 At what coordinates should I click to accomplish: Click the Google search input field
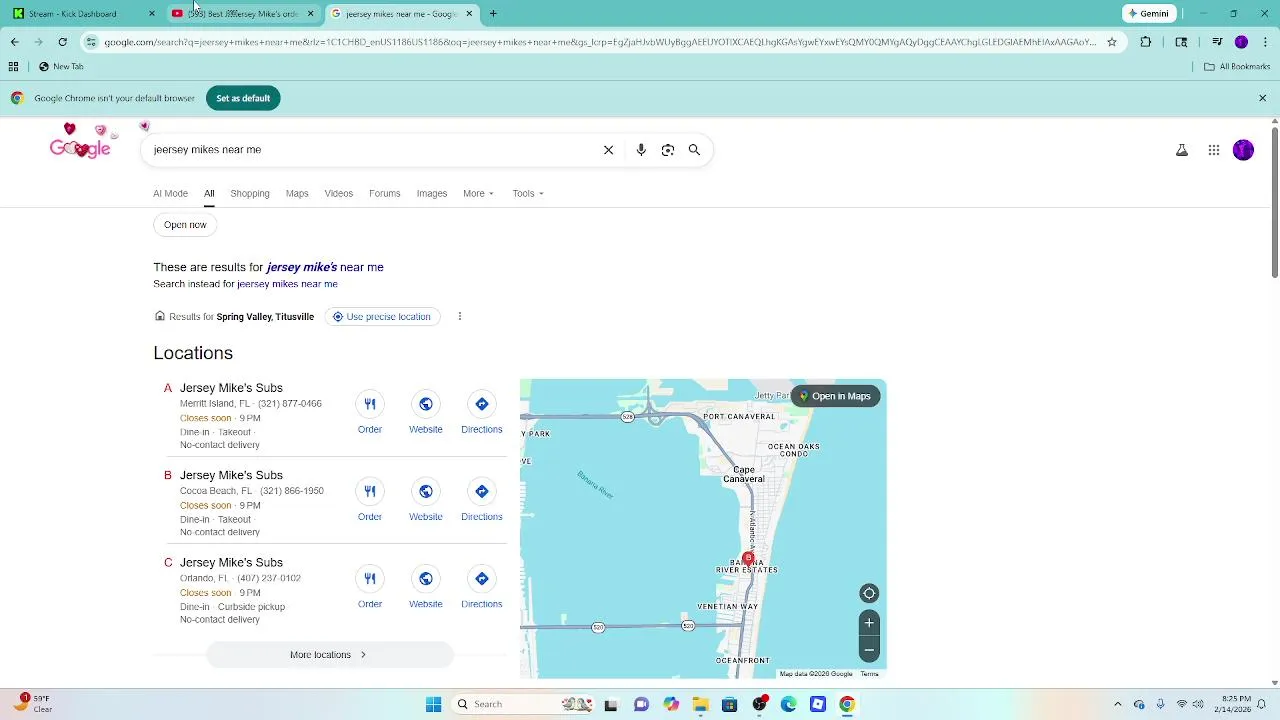coord(370,150)
